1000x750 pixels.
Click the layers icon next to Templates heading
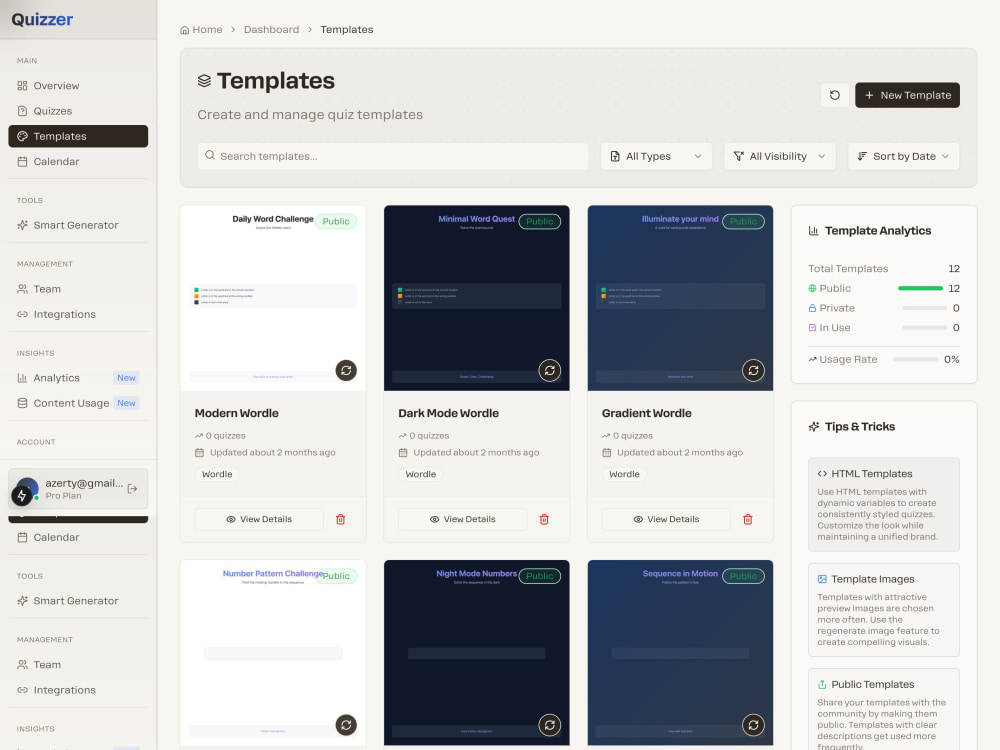[204, 81]
